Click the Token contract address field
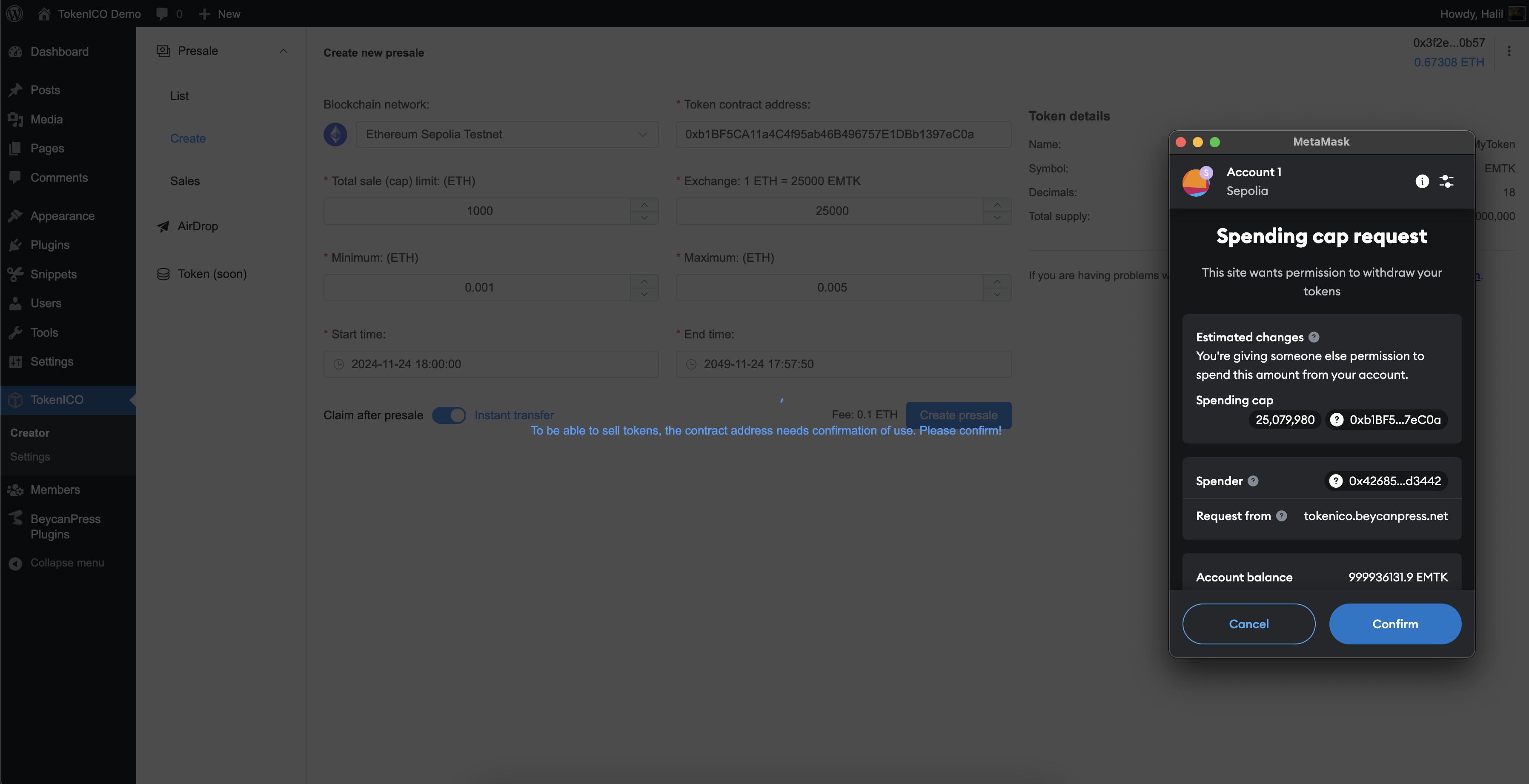1529x784 pixels. [843, 134]
